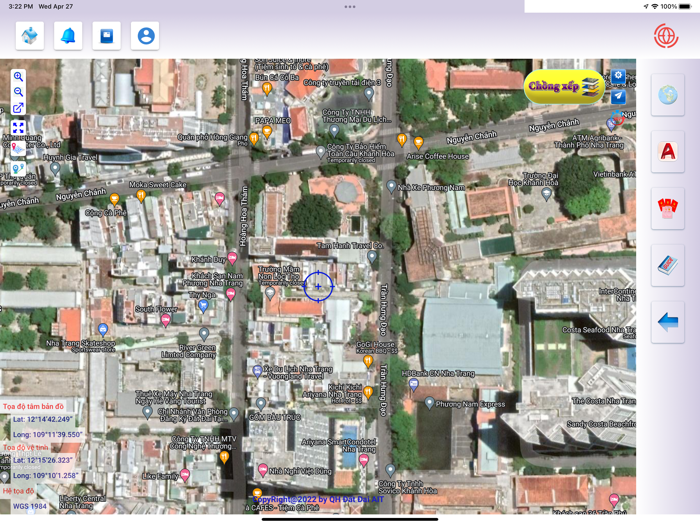Viewport: 700px width, 525px height.
Task: Tap Ariyana SmartCondotel hotel pin
Action: (x=364, y=460)
